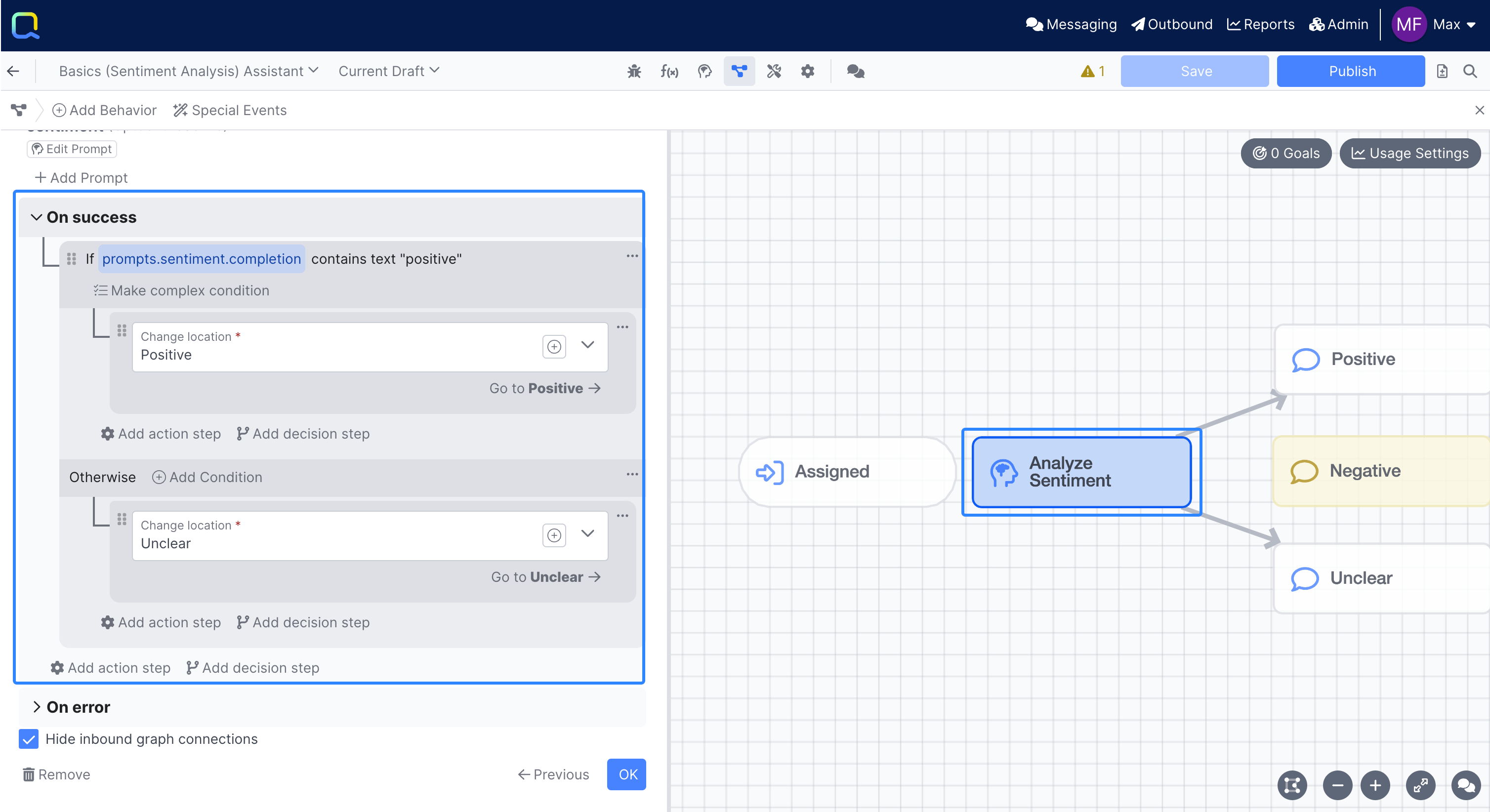The height and width of the screenshot is (812, 1490).
Task: Open the Outbound menu
Action: click(1172, 24)
